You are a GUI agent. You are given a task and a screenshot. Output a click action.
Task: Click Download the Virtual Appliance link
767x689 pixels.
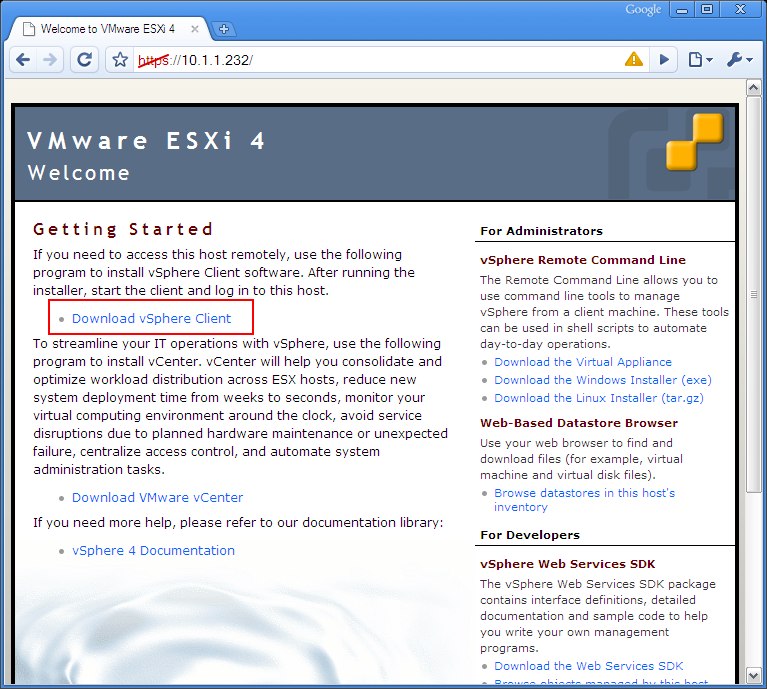coord(583,362)
